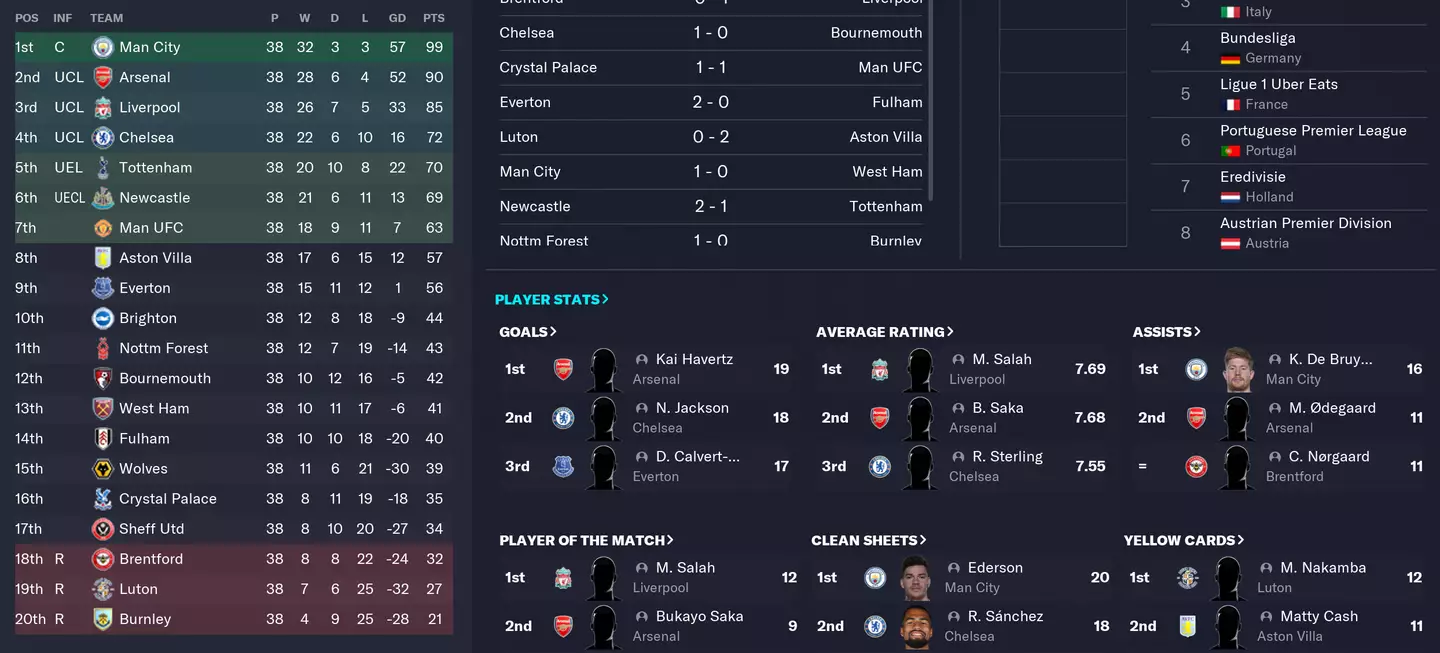Image resolution: width=1440 pixels, height=653 pixels.
Task: Expand the Average Rating leaderboard
Action: tap(884, 332)
